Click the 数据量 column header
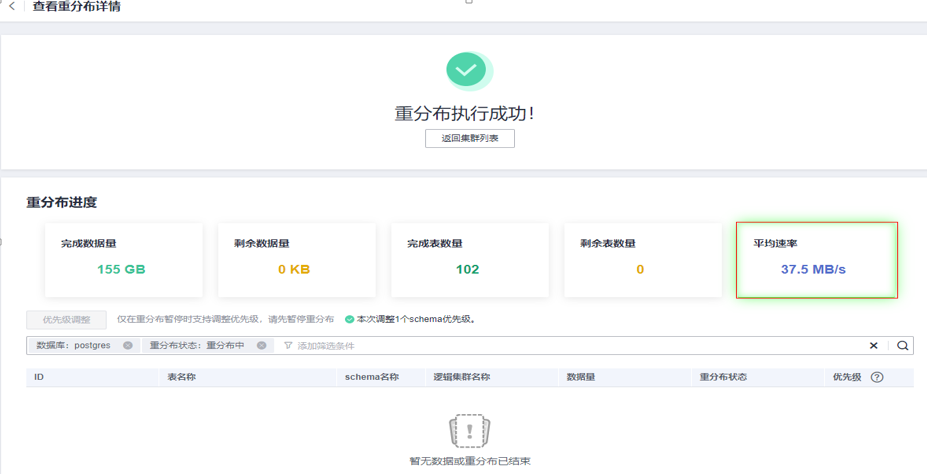 pyautogui.click(x=581, y=378)
